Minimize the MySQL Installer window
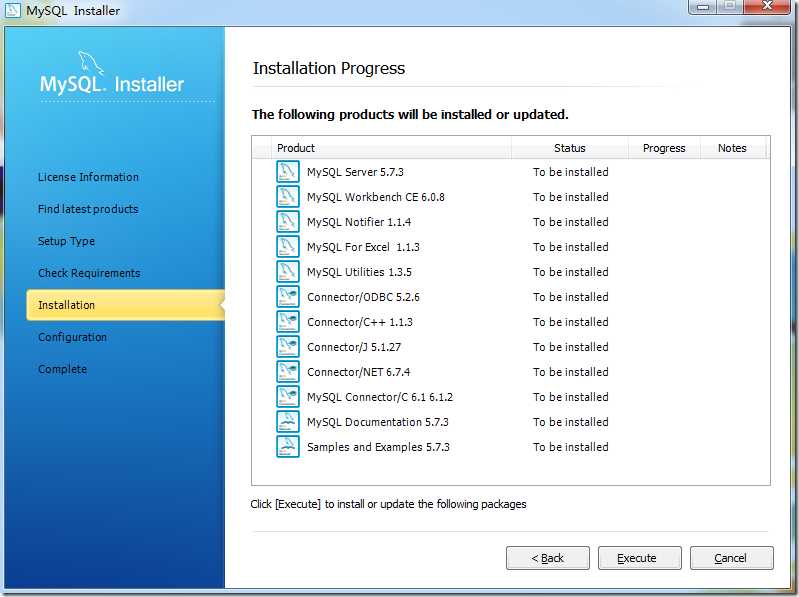799x597 pixels. click(x=703, y=6)
